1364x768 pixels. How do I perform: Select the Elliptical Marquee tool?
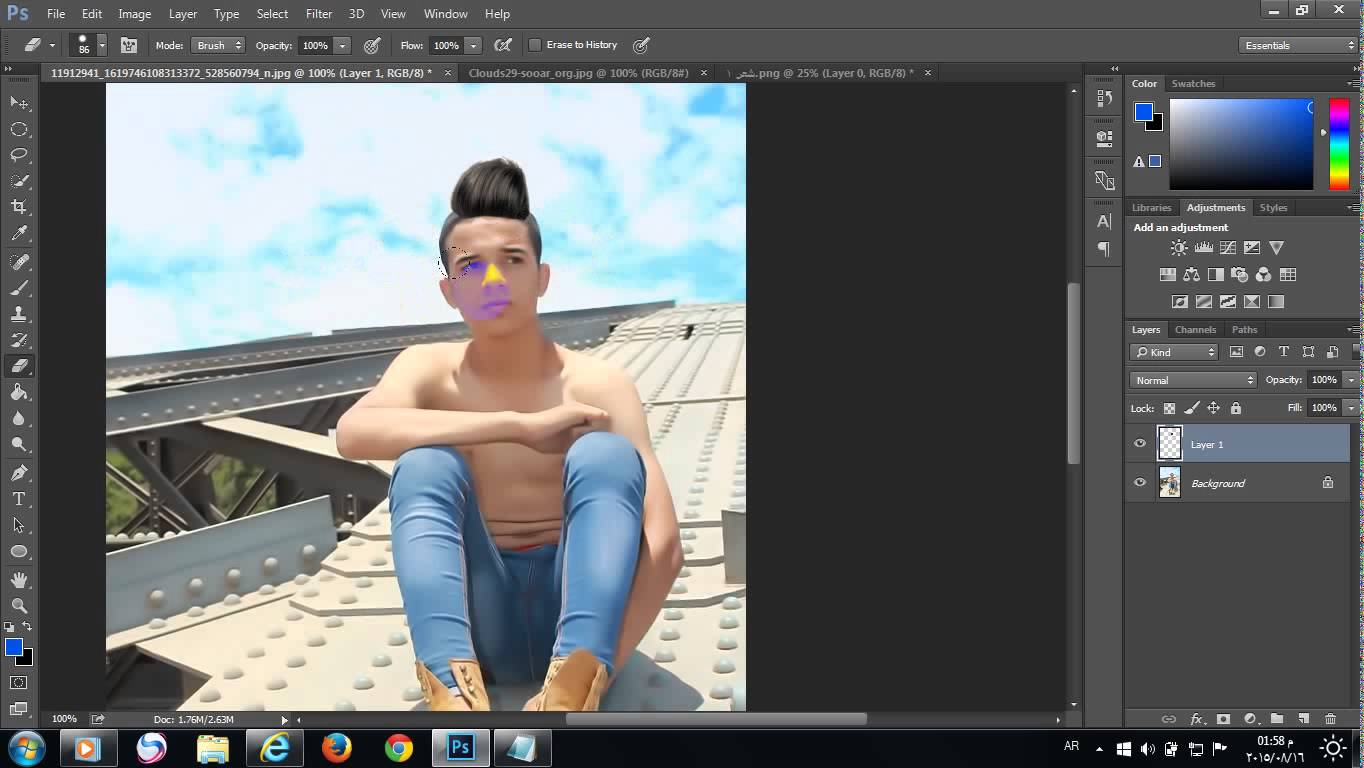[x=19, y=129]
